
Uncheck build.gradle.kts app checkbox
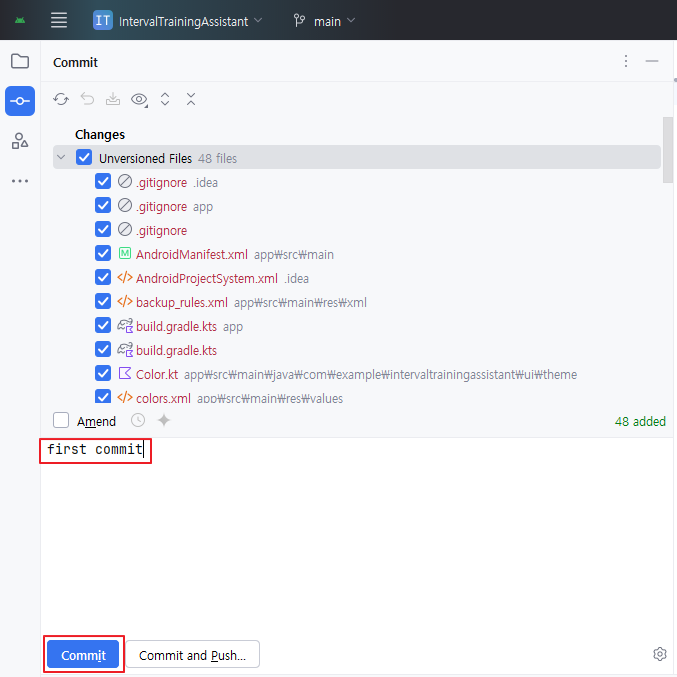click(x=103, y=326)
